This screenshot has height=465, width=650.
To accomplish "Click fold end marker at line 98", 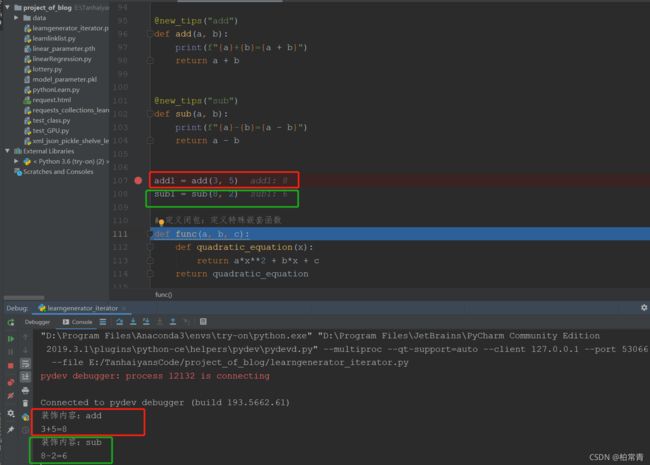I will coord(150,61).
